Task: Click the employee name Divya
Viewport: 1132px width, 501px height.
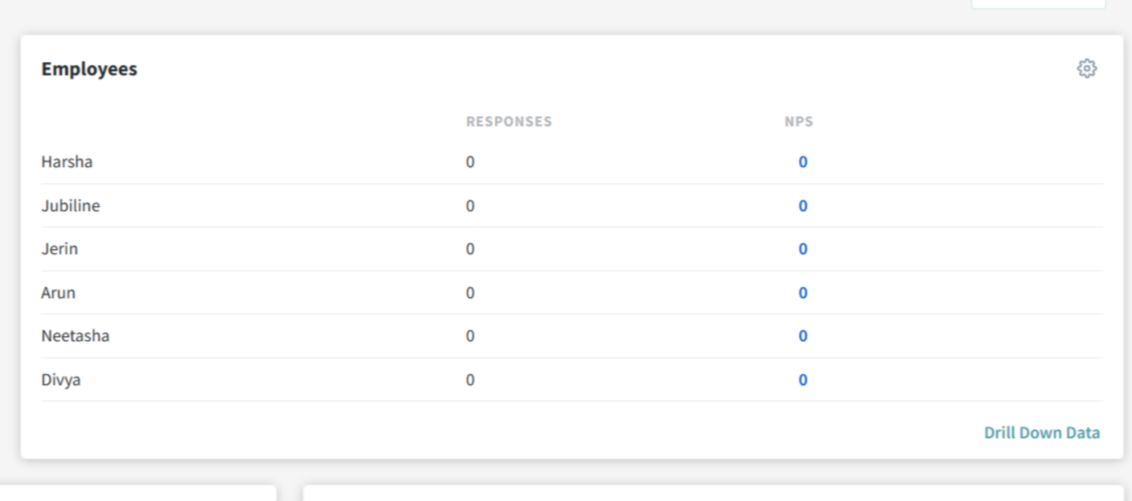Action: [61, 380]
